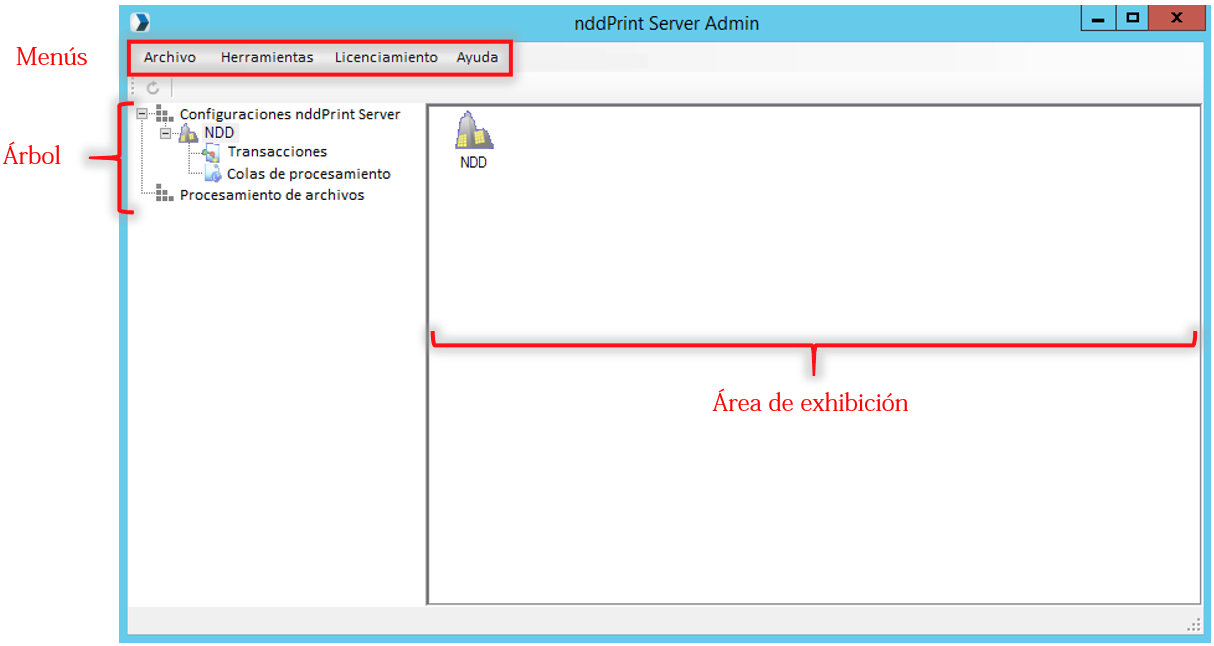
Task: Click the Transacciones icon in the tree
Action: (x=210, y=151)
